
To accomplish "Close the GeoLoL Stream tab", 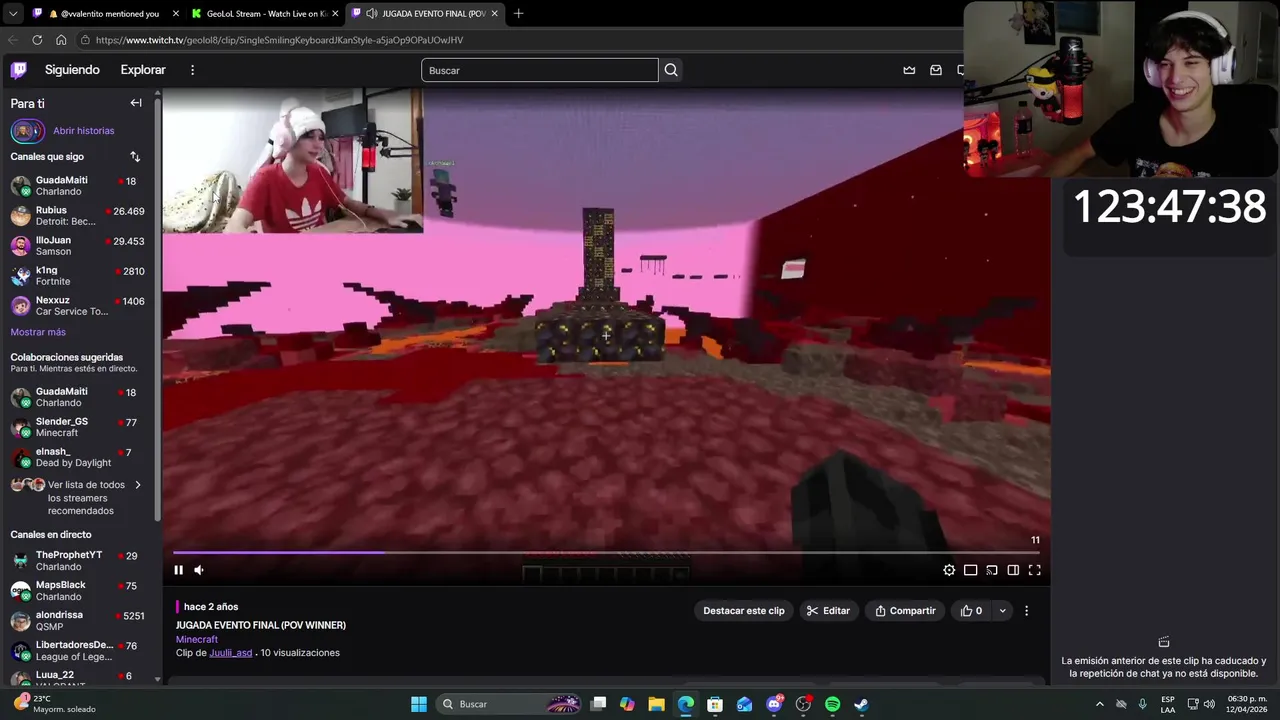I will (x=335, y=14).
